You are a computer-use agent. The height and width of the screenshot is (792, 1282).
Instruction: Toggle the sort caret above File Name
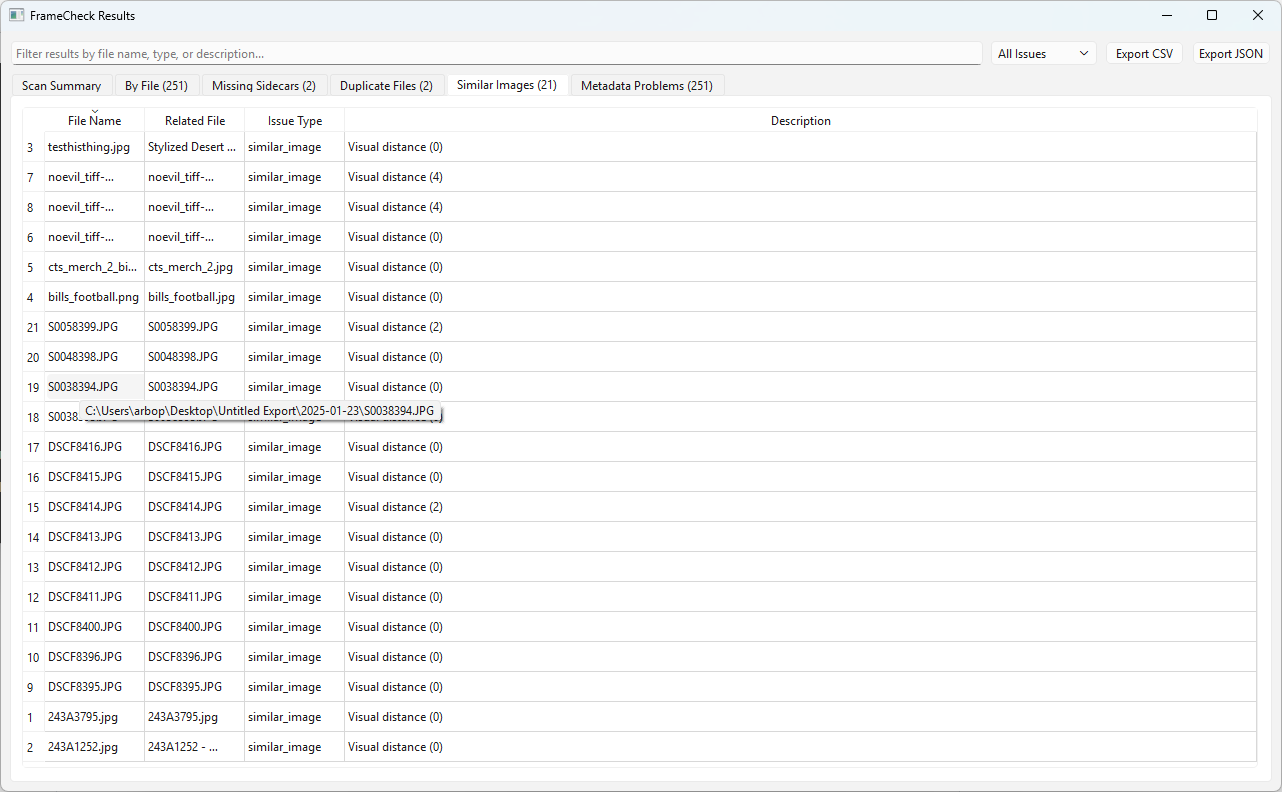coord(94,113)
